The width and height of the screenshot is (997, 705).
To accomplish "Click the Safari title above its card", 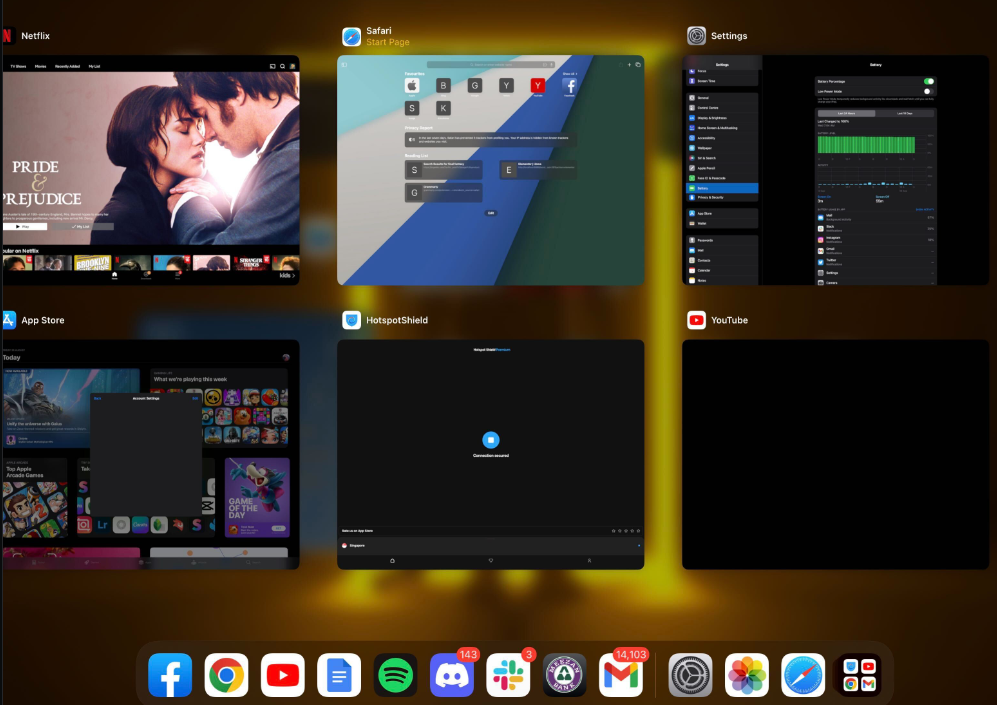I will (379, 31).
